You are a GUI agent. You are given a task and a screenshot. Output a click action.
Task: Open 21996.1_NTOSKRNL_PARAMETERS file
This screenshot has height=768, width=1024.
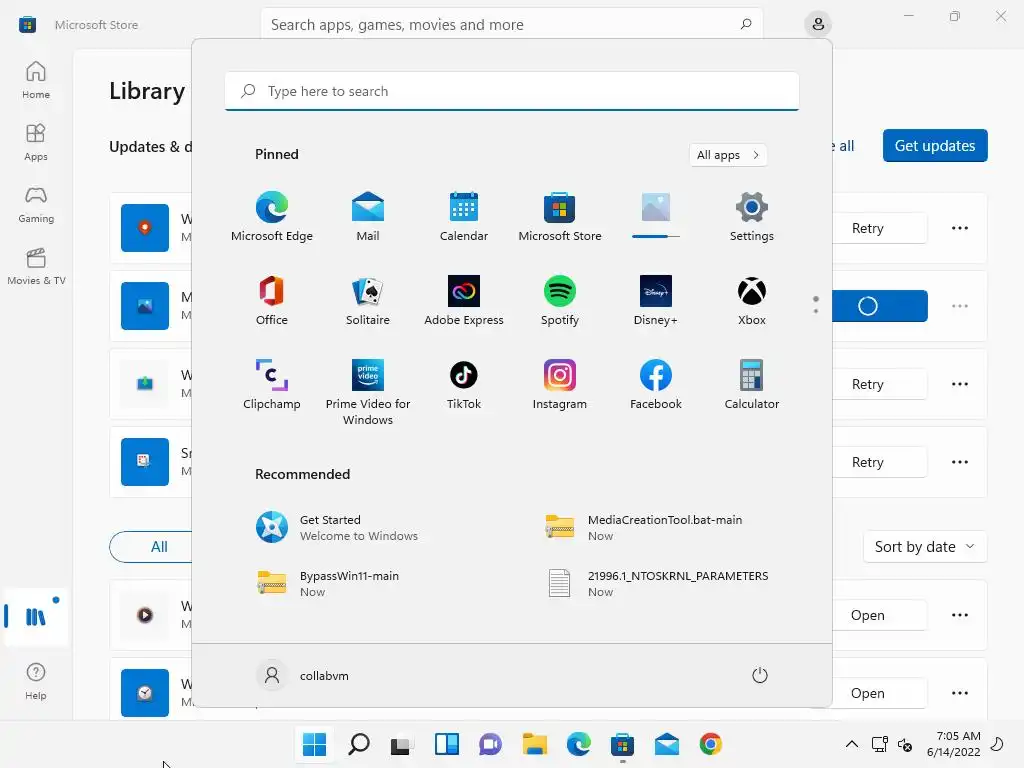click(x=657, y=584)
